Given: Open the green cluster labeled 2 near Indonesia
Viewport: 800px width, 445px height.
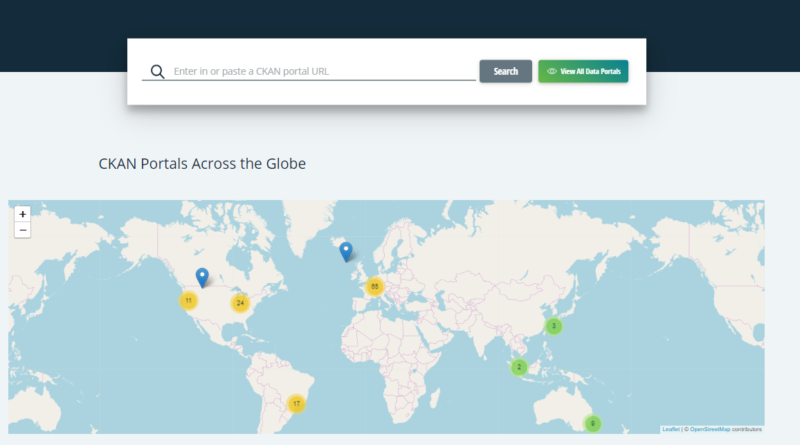Looking at the screenshot, I should (519, 367).
